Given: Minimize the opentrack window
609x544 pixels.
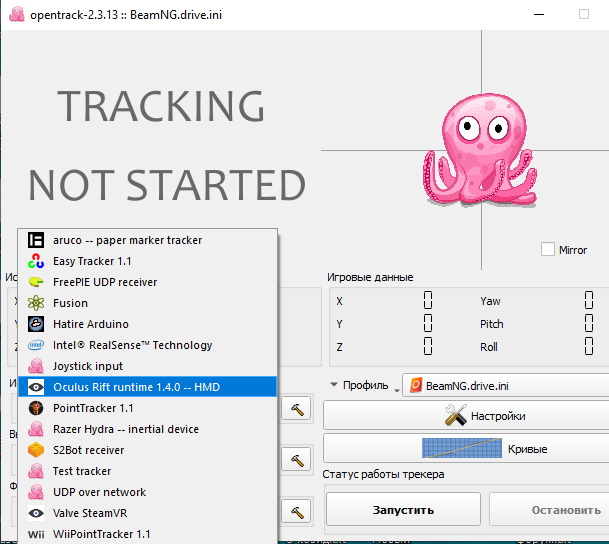Looking at the screenshot, I should pos(539,14).
